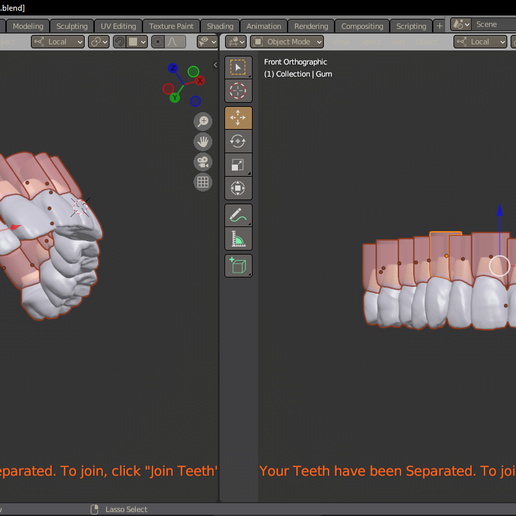Select the Annotate pencil tool
Image resolution: width=516 pixels, height=516 pixels.
238,215
